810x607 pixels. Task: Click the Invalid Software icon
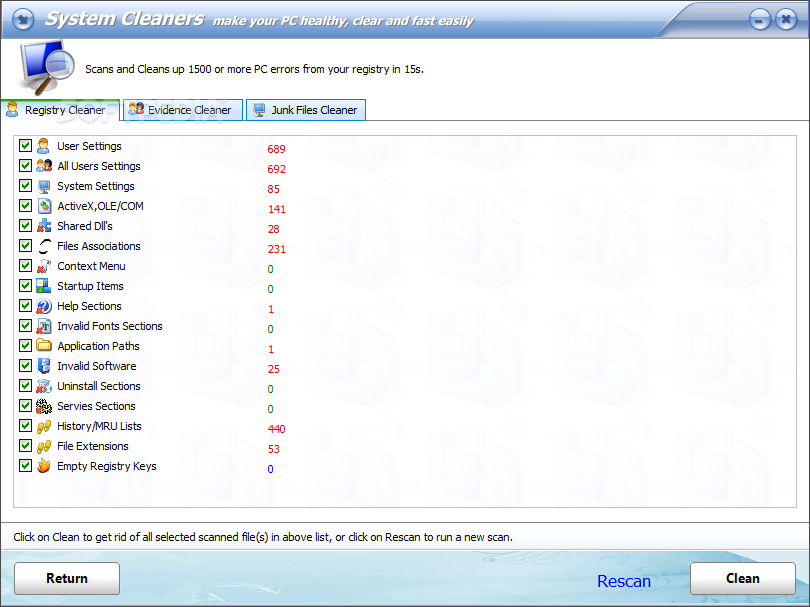[44, 366]
